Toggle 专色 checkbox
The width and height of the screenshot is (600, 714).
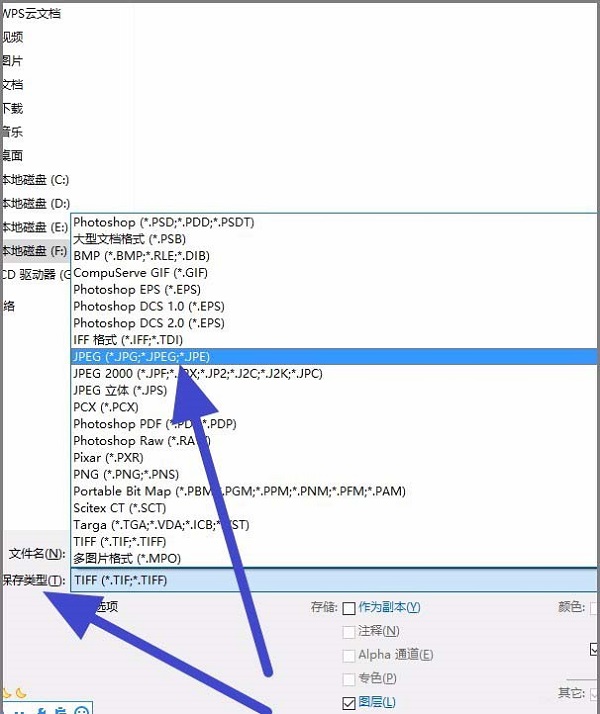coord(349,679)
